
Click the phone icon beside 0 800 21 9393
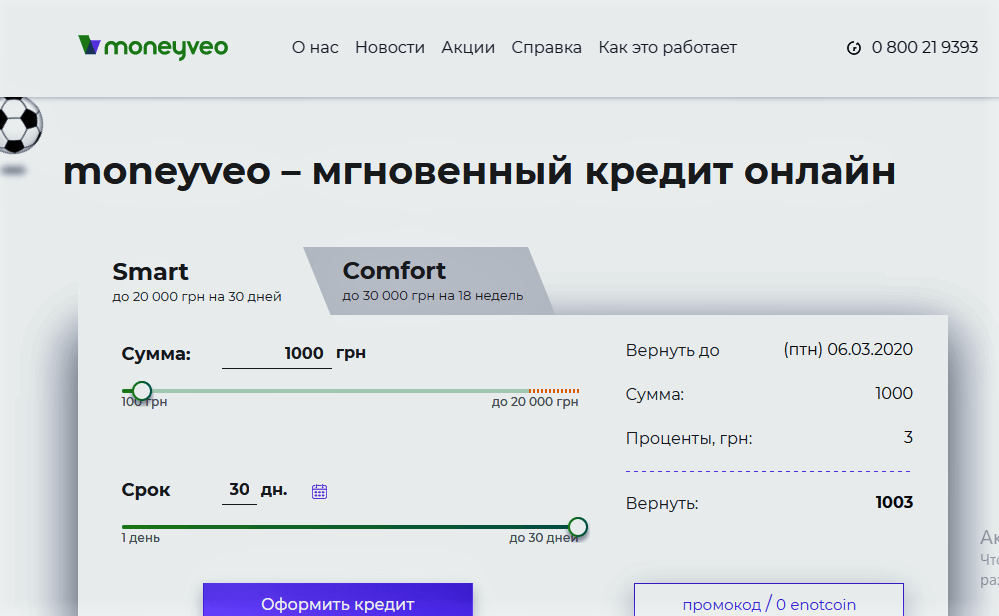pyautogui.click(x=853, y=48)
